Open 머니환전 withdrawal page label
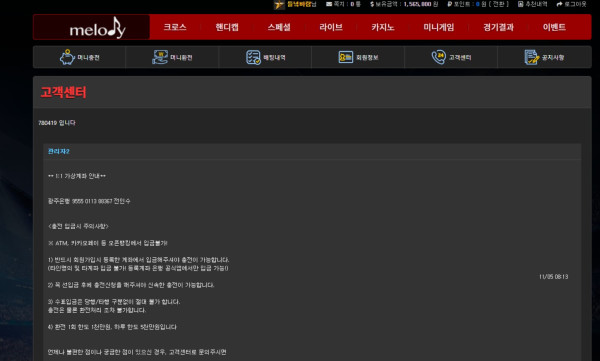 [181, 57]
